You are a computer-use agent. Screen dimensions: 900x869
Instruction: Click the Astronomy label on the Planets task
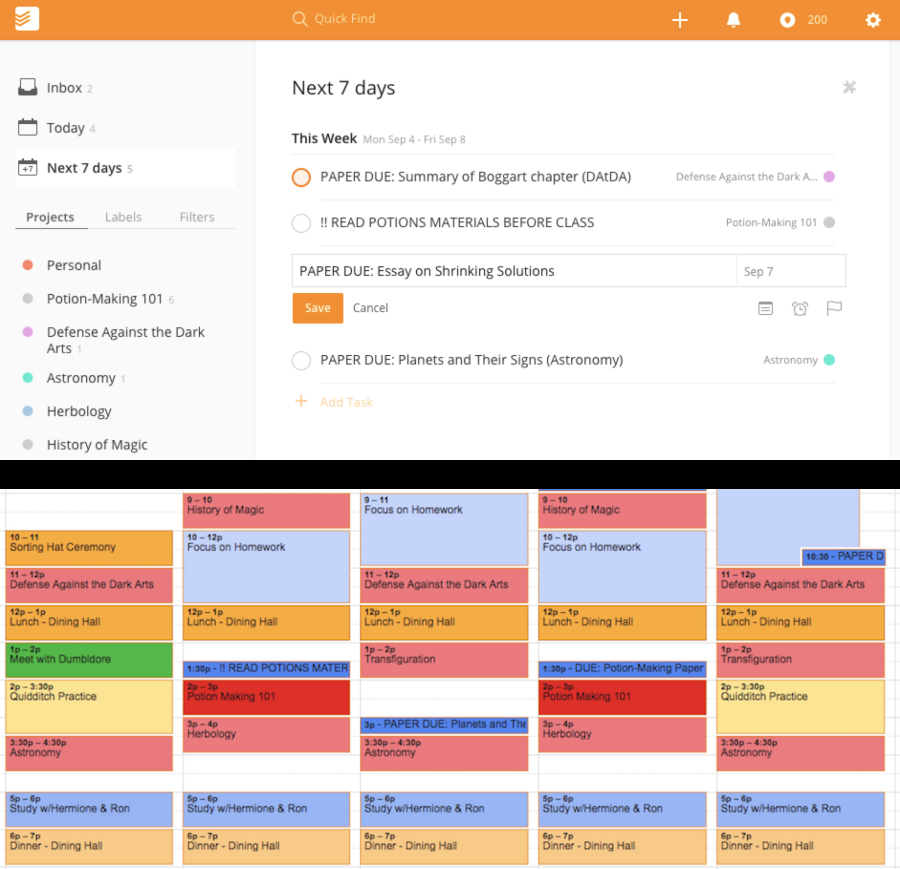pos(790,360)
